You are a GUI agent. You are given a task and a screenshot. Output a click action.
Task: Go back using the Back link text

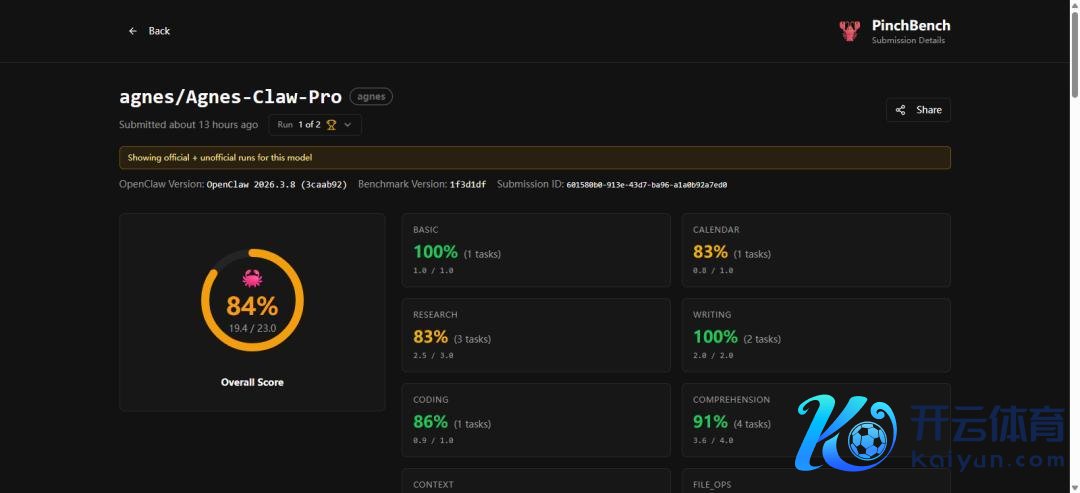click(x=159, y=31)
